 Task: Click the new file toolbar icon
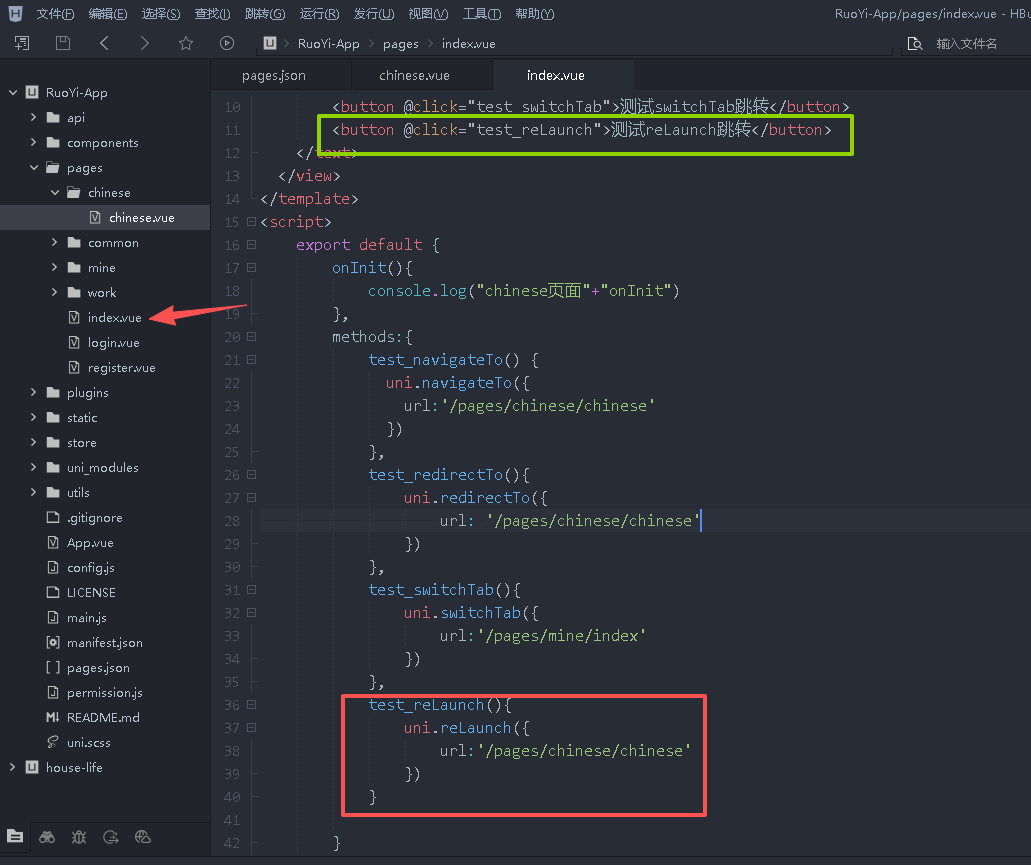[22, 43]
